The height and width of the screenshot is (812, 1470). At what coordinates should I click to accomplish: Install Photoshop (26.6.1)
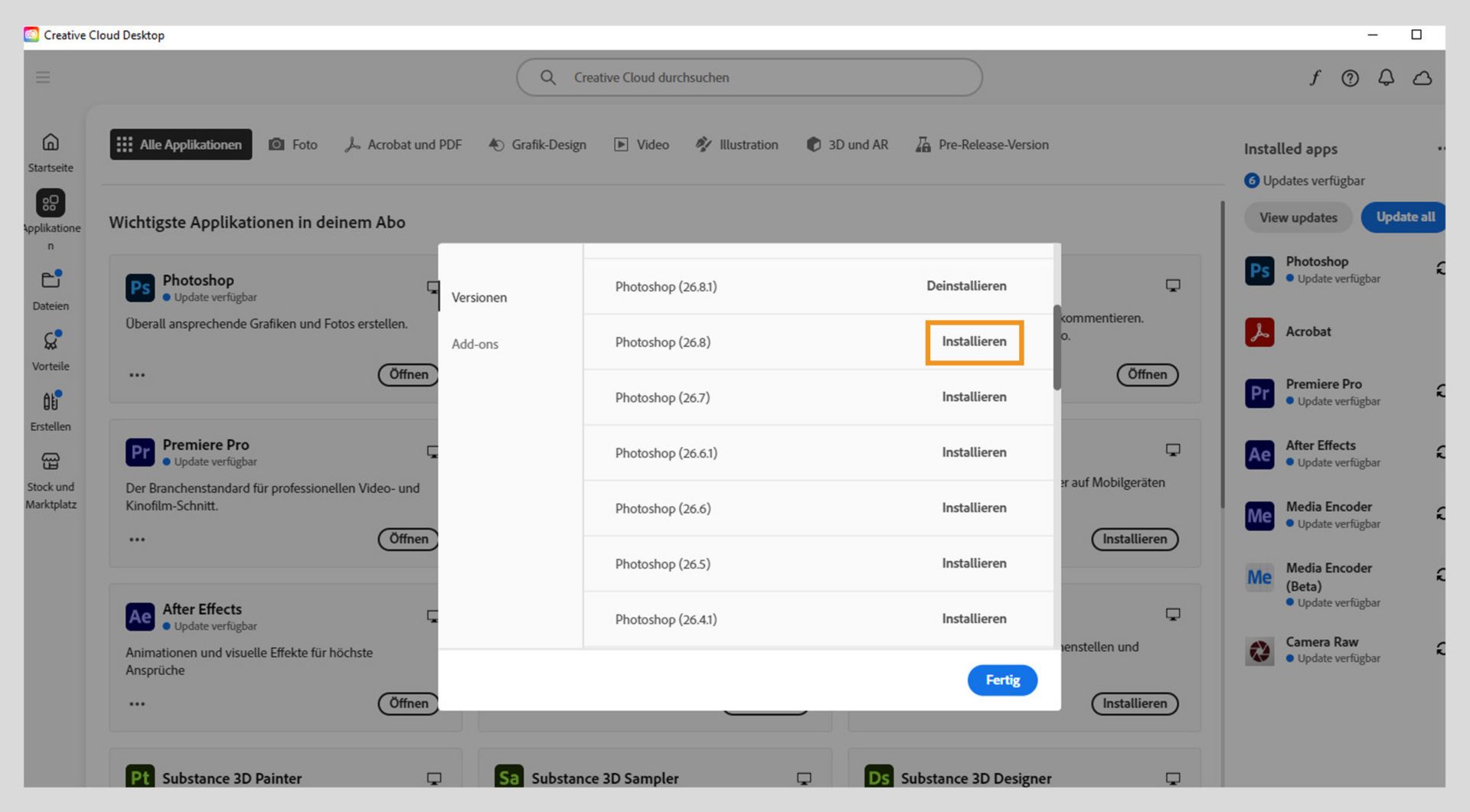click(974, 452)
